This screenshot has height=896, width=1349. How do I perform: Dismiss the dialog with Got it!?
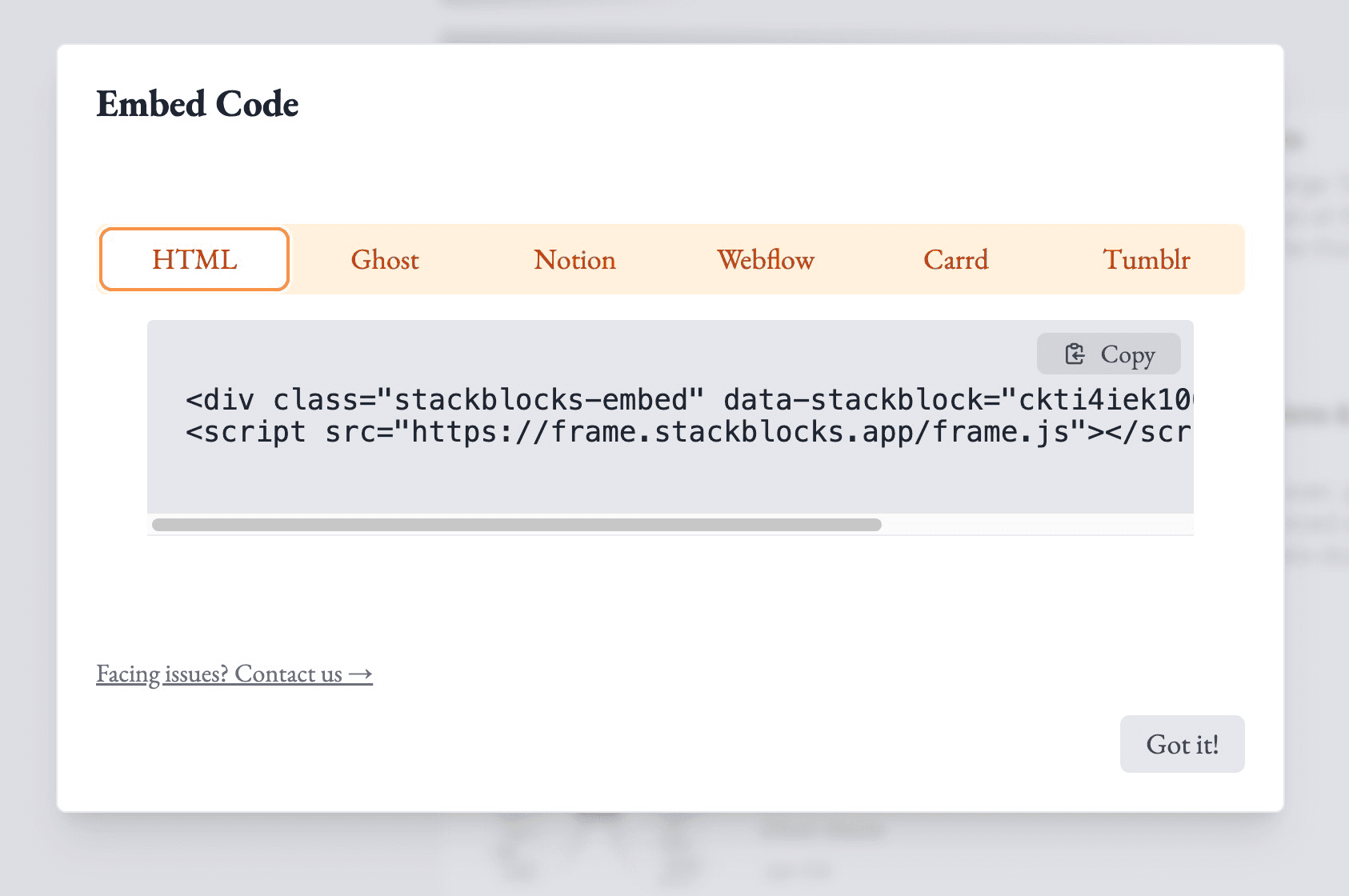(x=1182, y=744)
